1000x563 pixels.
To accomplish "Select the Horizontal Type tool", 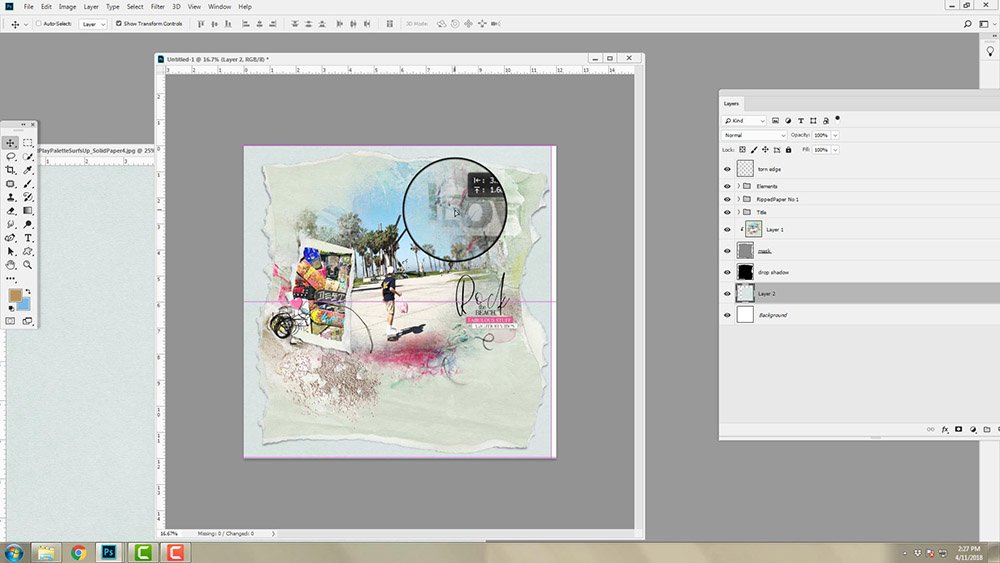I will point(28,238).
